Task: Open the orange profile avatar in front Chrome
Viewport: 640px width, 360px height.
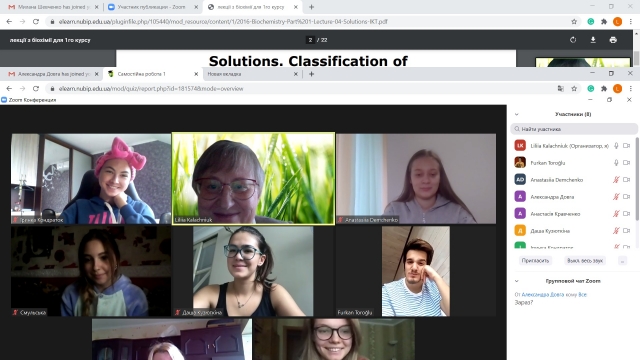Action: coord(618,89)
